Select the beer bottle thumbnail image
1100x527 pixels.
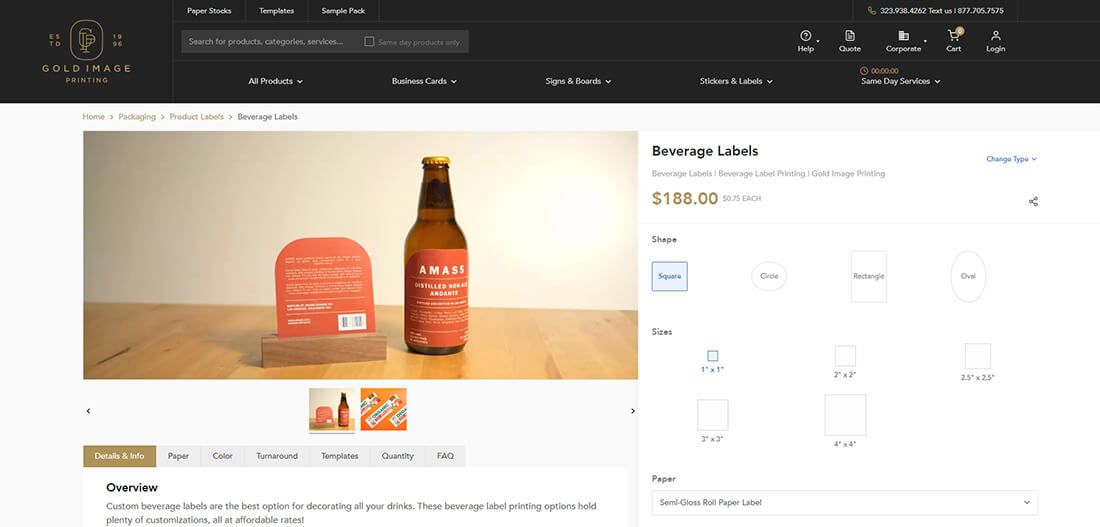point(332,409)
